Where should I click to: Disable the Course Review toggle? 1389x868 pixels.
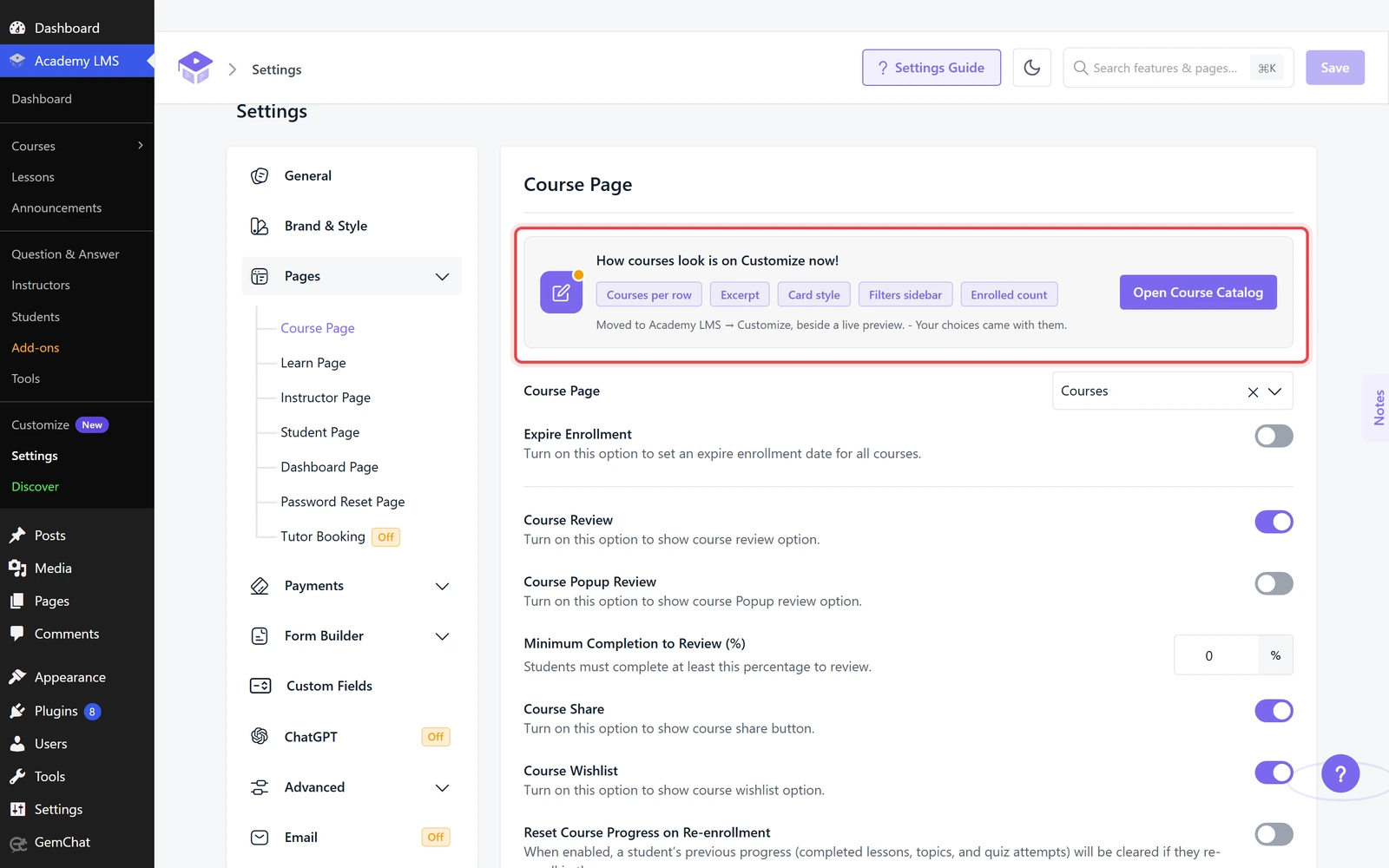pyautogui.click(x=1274, y=522)
